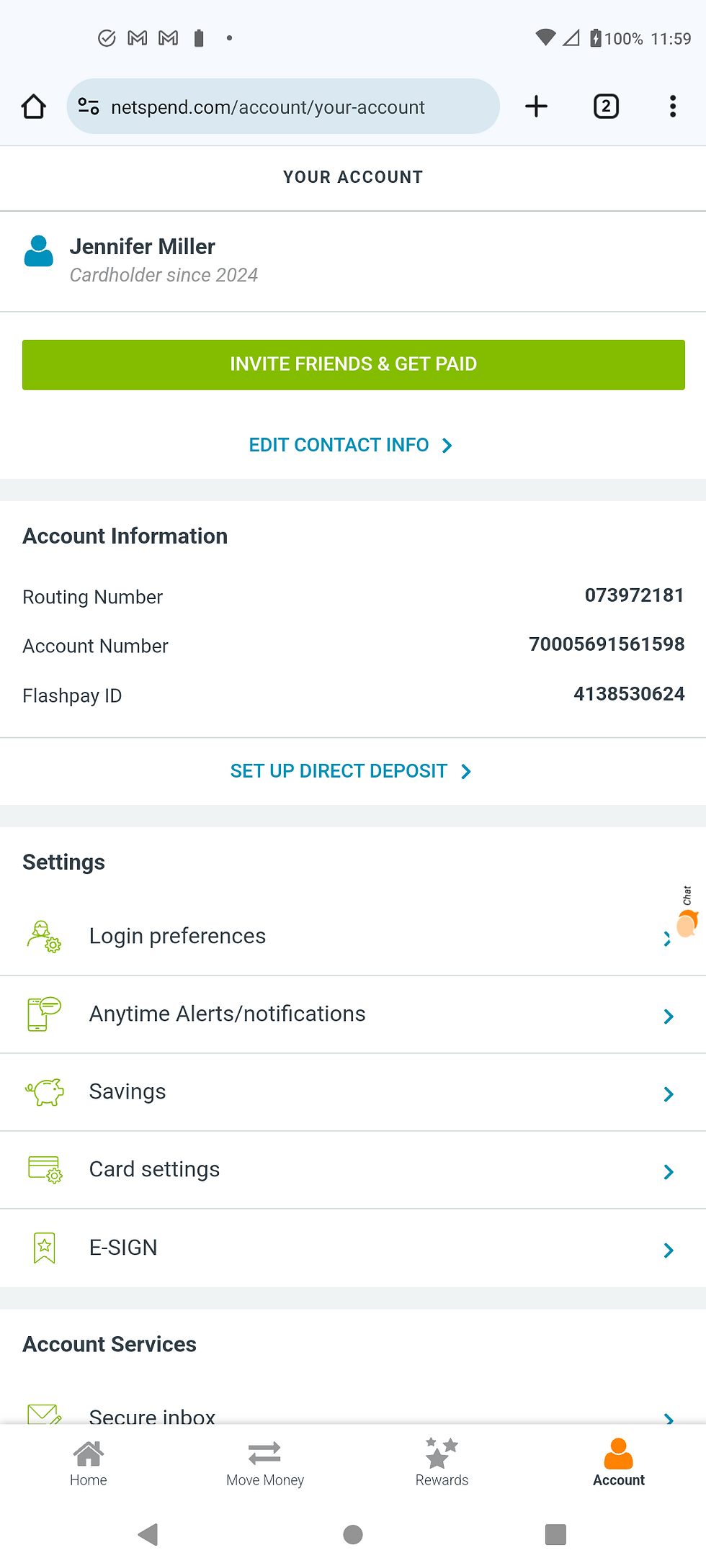Select the netspend.com address bar
This screenshot has height=1568, width=706.
click(x=283, y=107)
